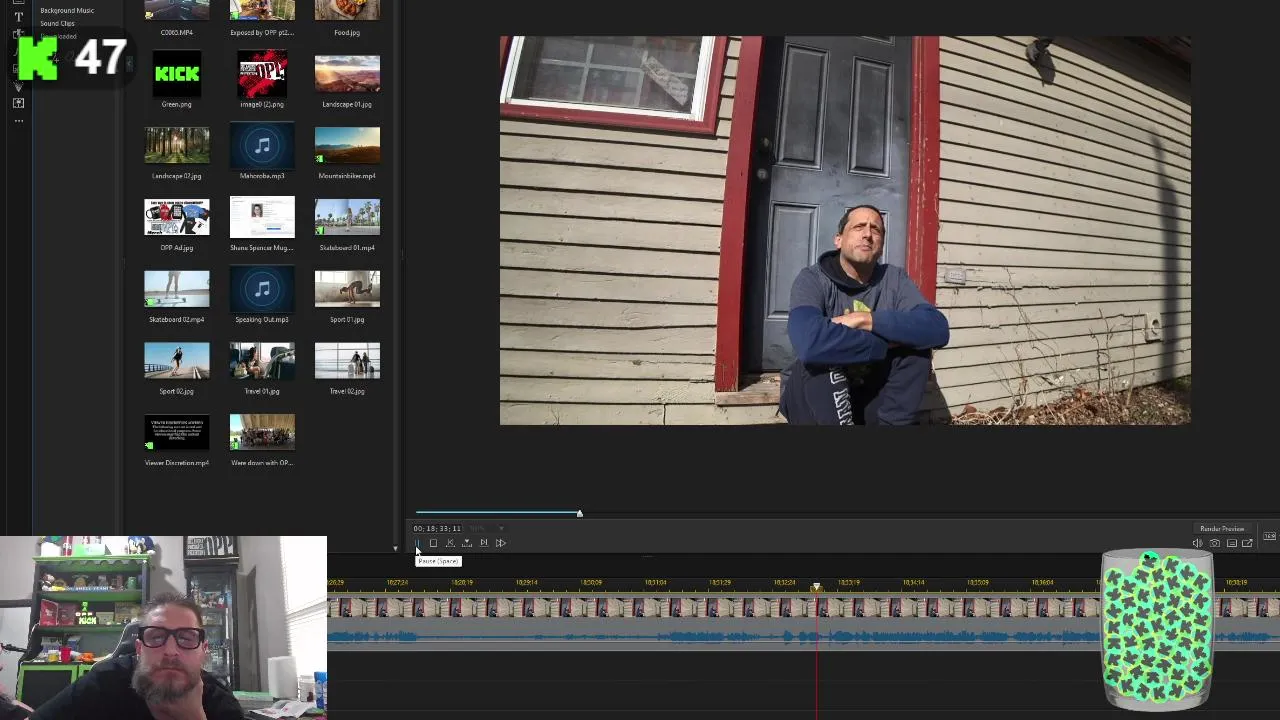
Task: Select the Sport 02.jpg thumbnail
Action: point(177,361)
